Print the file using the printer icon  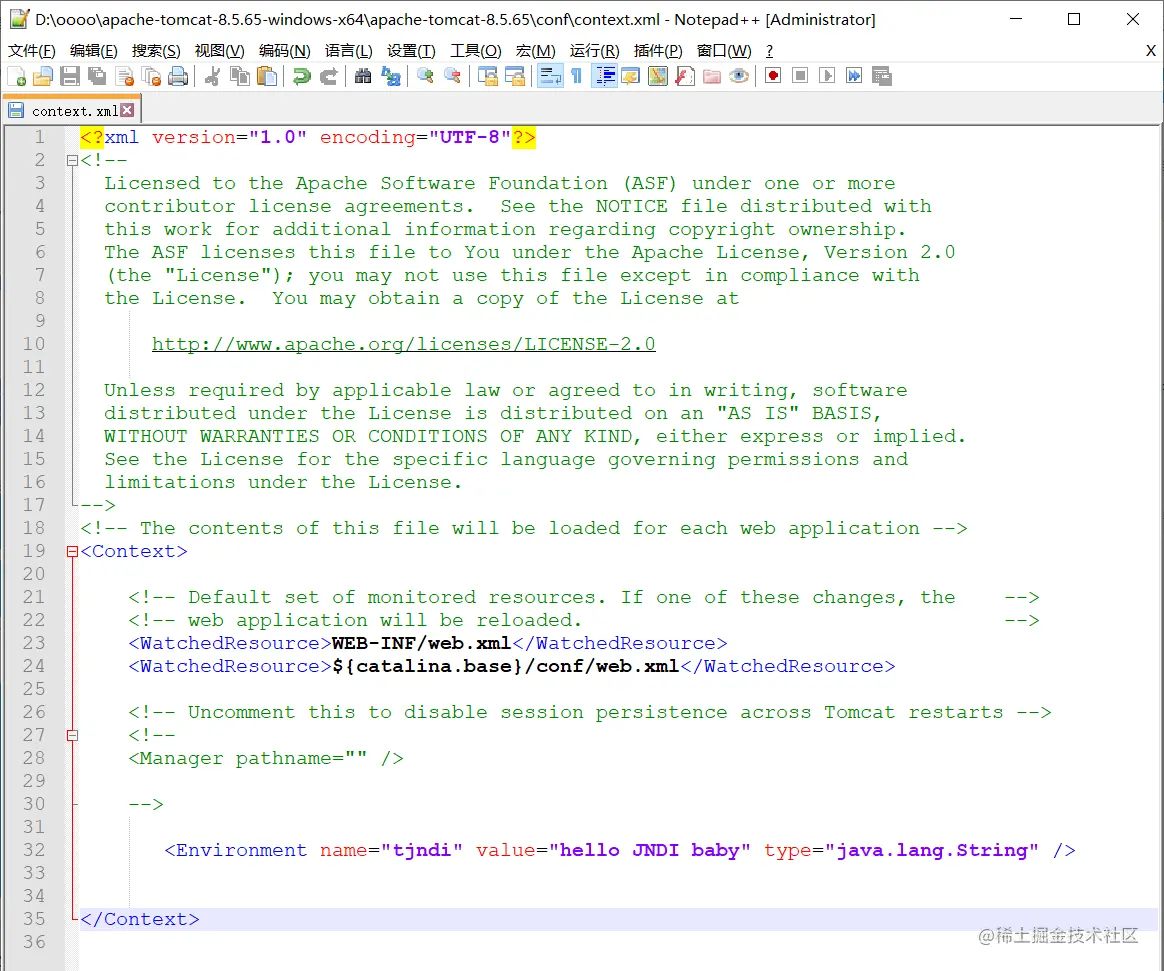178,76
